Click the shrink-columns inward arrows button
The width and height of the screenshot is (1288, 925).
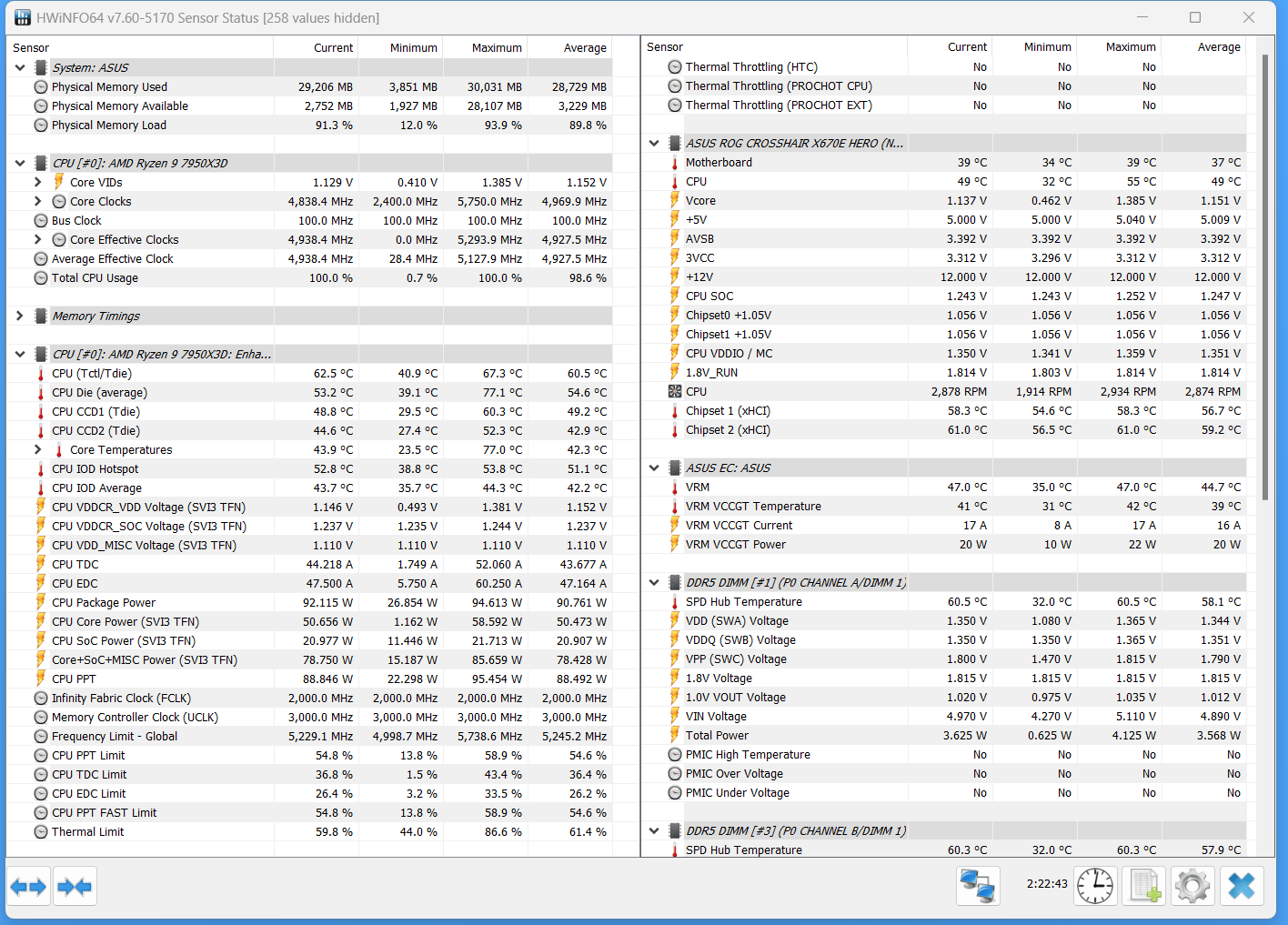point(74,886)
